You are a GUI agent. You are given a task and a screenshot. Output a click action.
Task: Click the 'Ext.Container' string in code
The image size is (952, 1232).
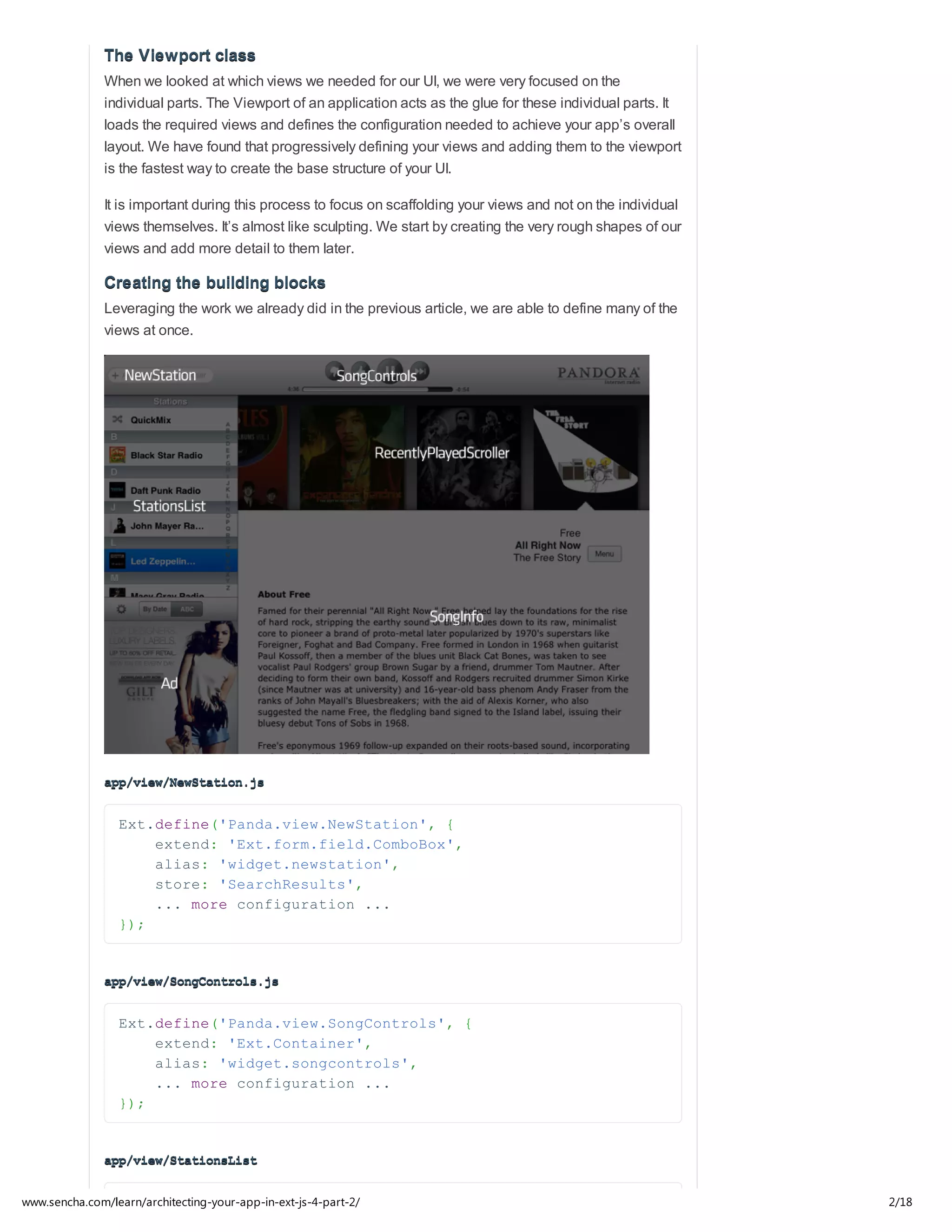[296, 1044]
